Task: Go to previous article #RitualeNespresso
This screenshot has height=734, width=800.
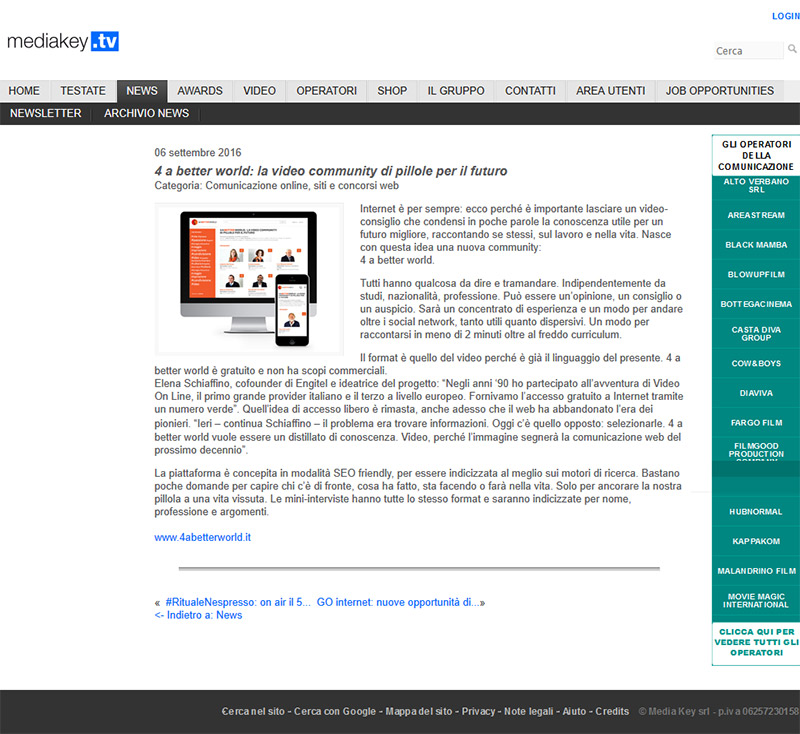Action: coord(238,603)
